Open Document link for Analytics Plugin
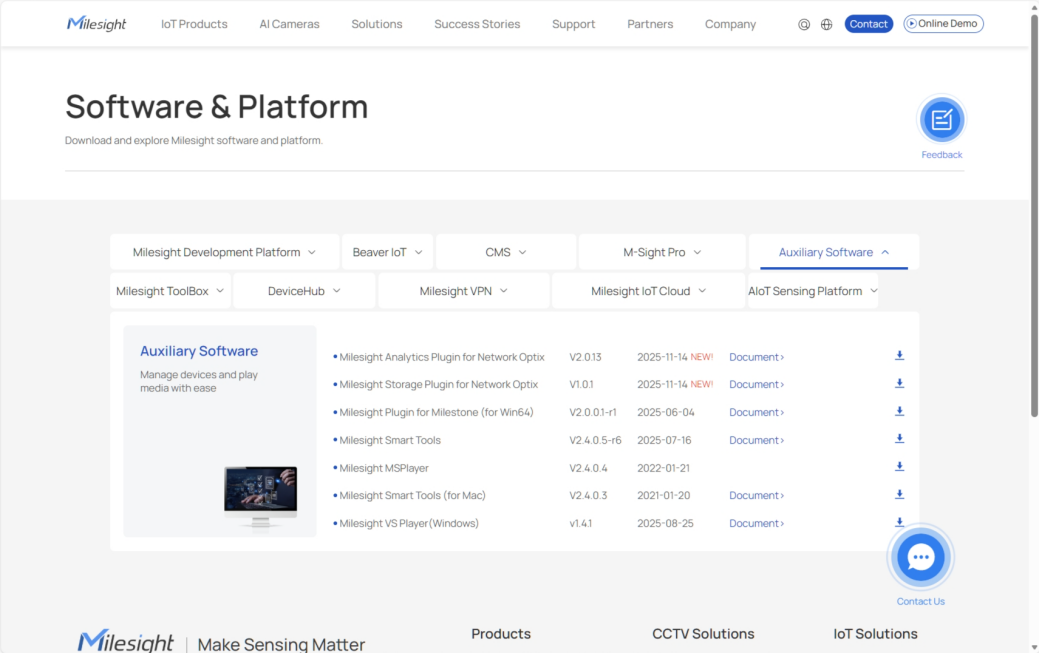Screen dimensions: 1039x653 [x=756, y=357]
